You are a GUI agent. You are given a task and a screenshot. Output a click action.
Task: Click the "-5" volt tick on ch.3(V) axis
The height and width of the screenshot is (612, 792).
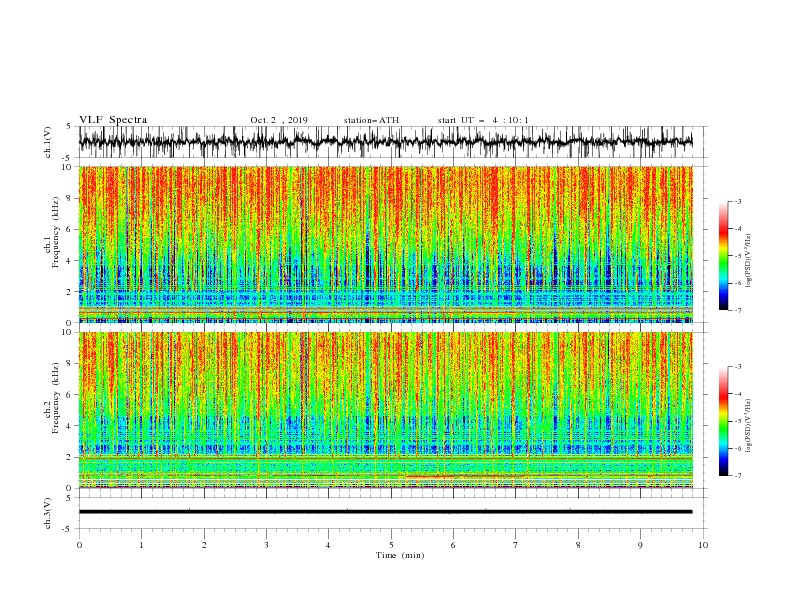pyautogui.click(x=67, y=529)
